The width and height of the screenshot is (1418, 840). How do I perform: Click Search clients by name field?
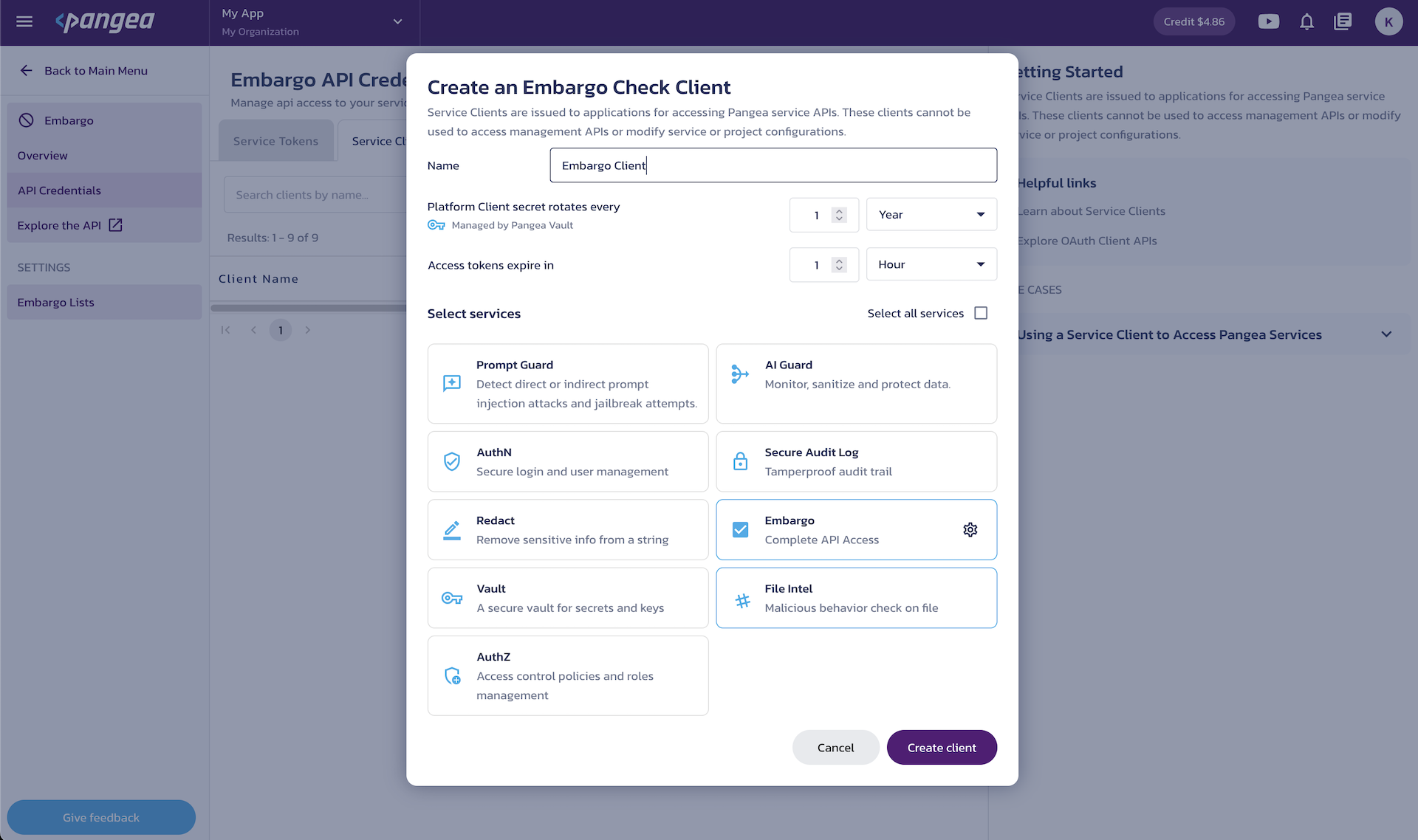(315, 195)
